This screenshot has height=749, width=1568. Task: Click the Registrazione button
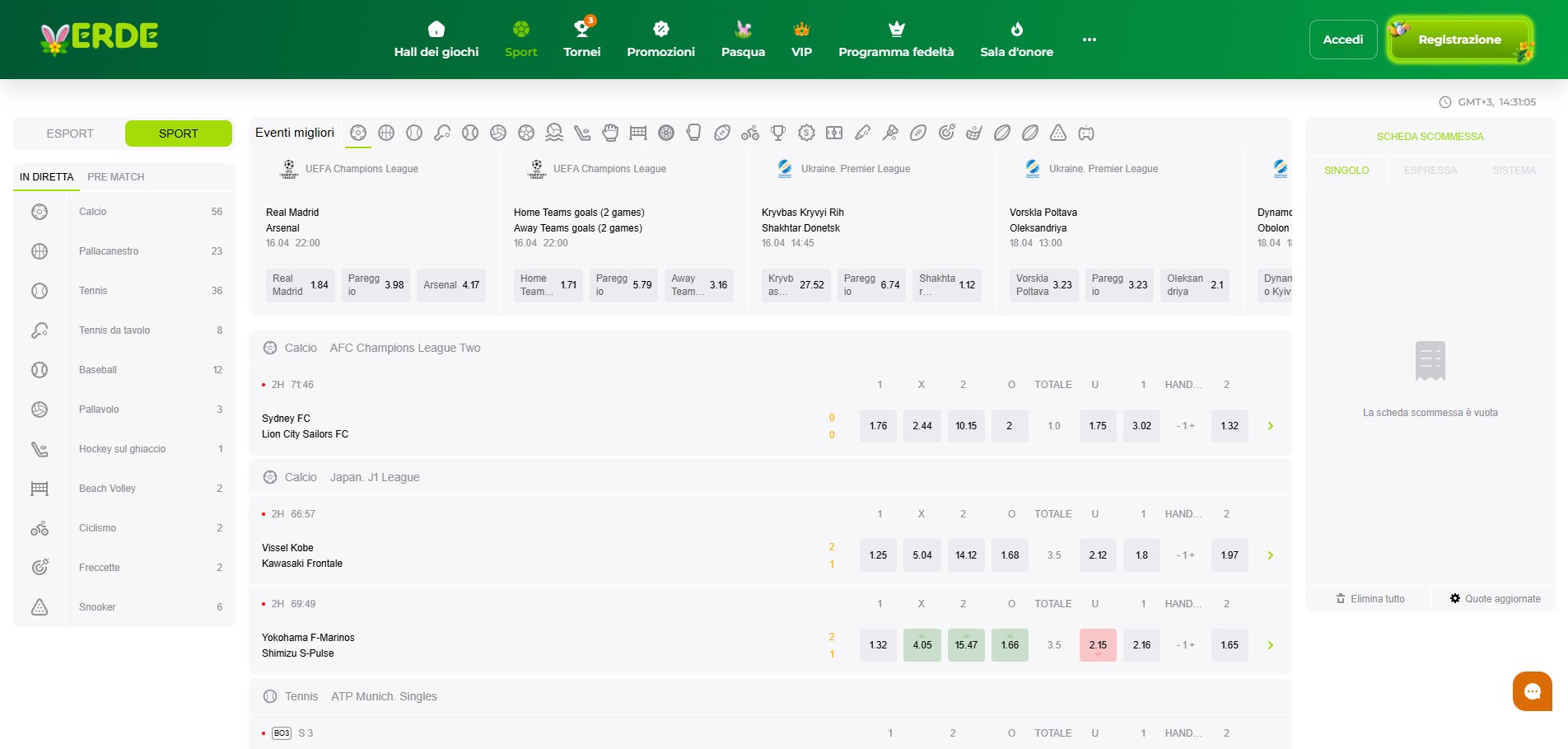1458,40
